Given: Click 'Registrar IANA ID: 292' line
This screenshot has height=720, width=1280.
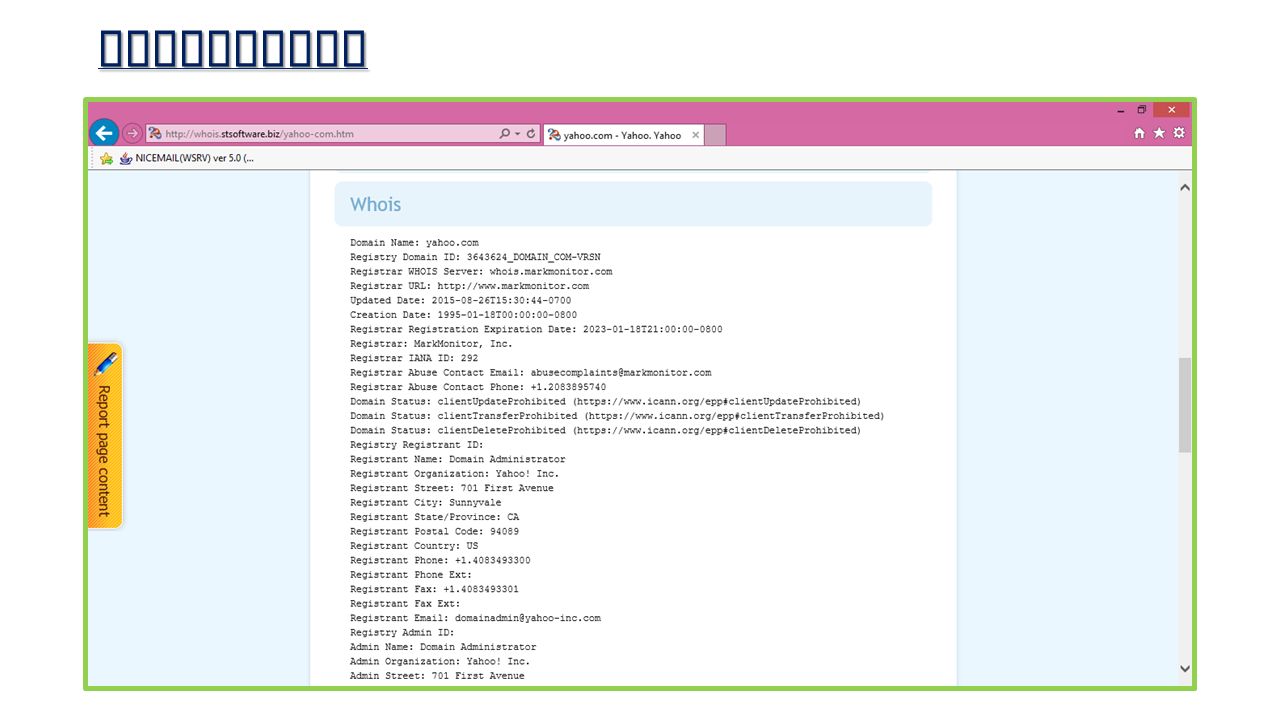Looking at the screenshot, I should coord(414,358).
